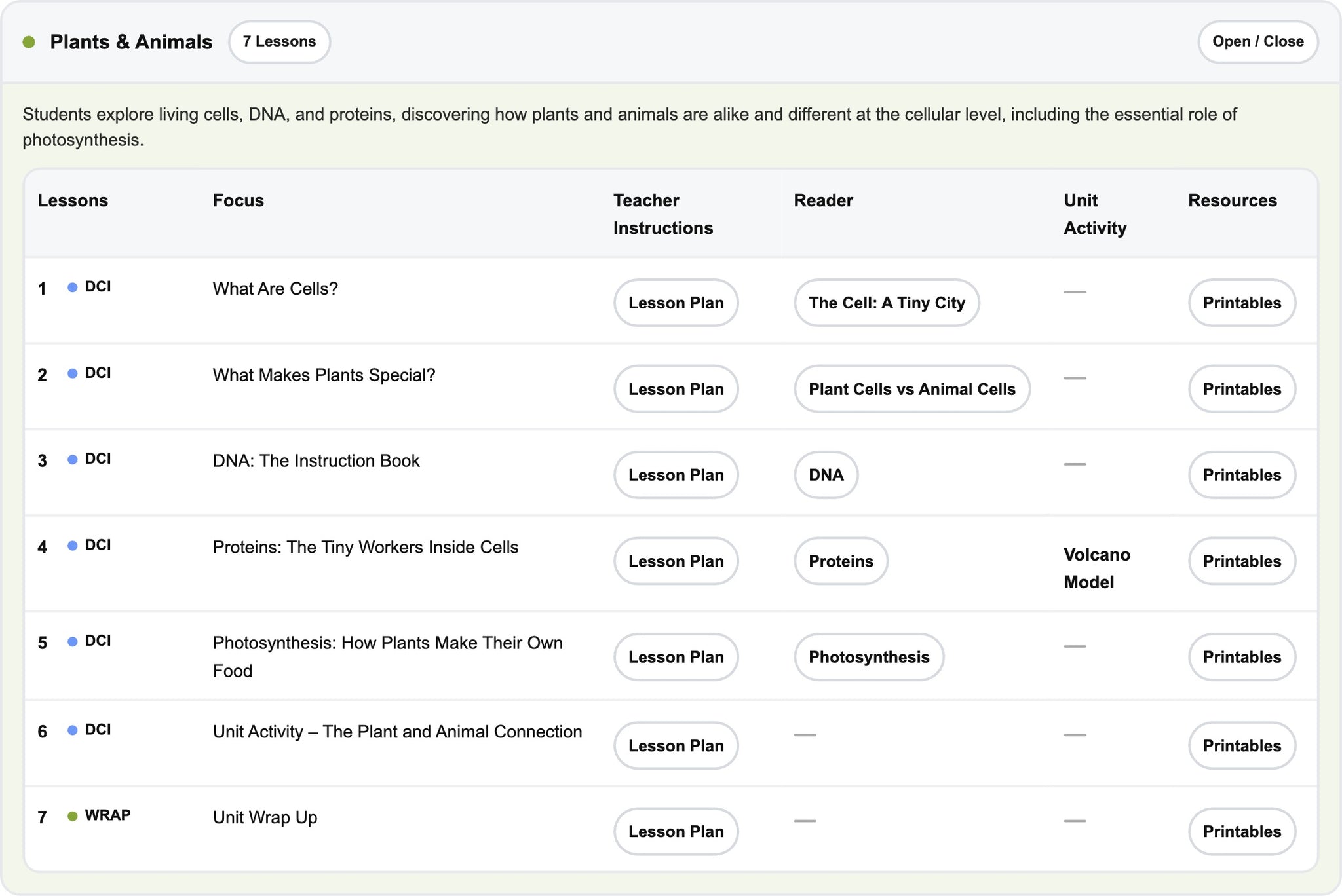The image size is (1342, 896).
Task: Open Lesson Plan for DNA: The Instruction Book
Action: tap(676, 475)
